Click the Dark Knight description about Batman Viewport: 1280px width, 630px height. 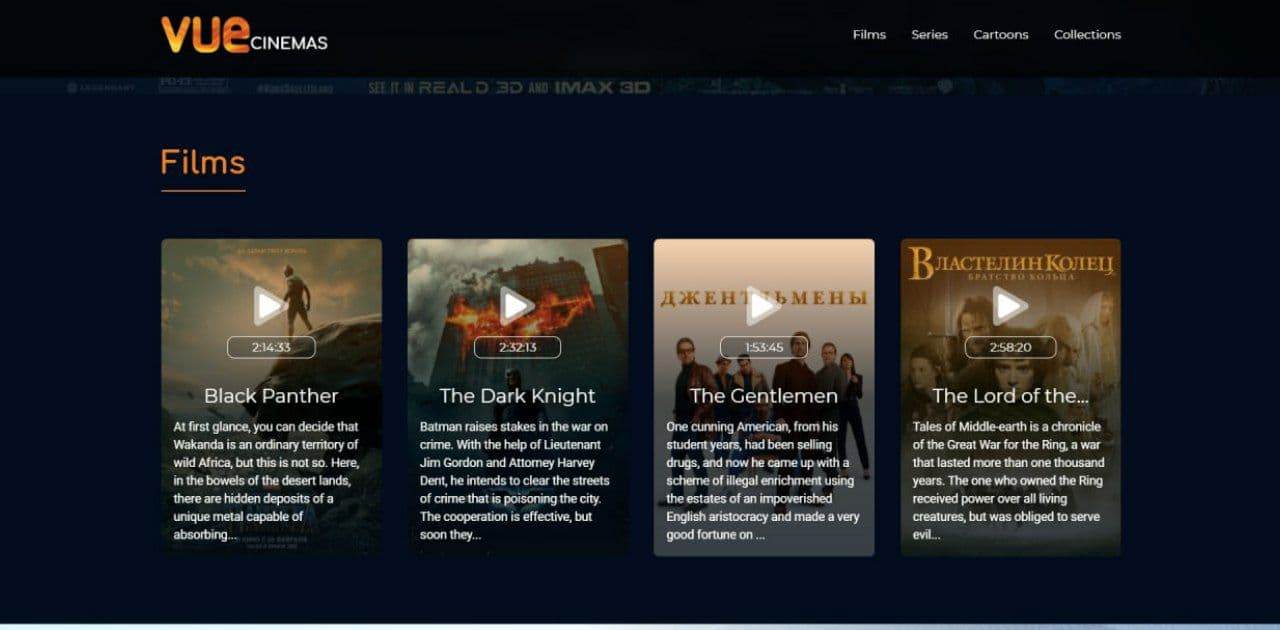pos(515,481)
